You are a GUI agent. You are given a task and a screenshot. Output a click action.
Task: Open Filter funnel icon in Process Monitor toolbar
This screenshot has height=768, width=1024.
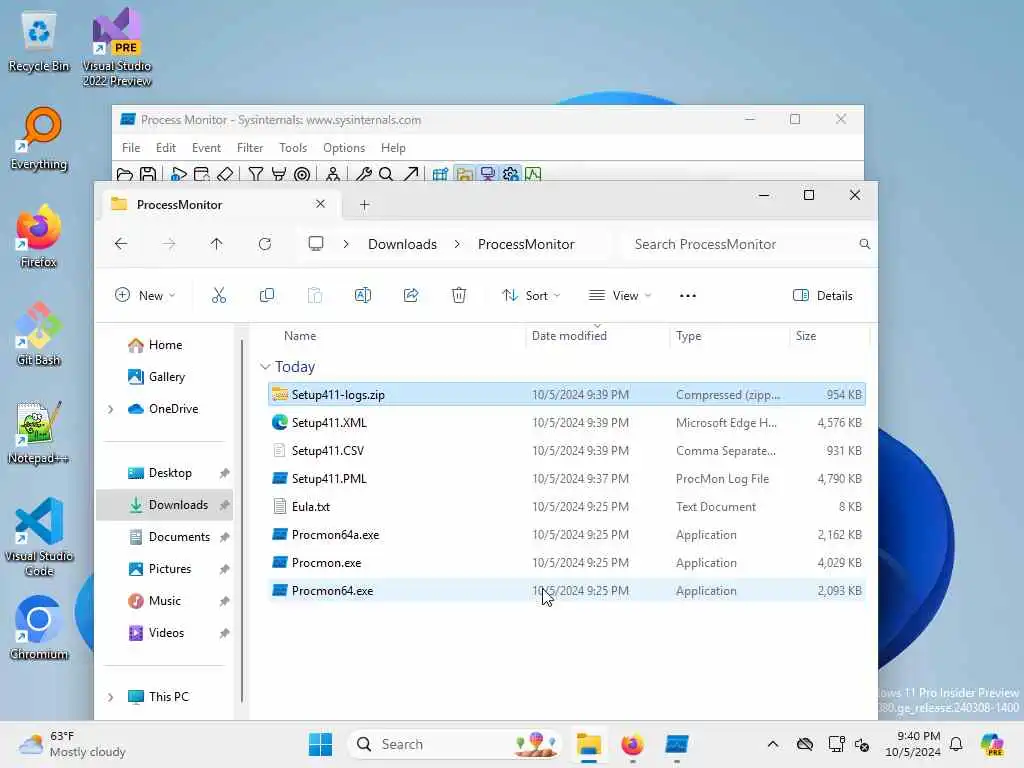tap(256, 174)
